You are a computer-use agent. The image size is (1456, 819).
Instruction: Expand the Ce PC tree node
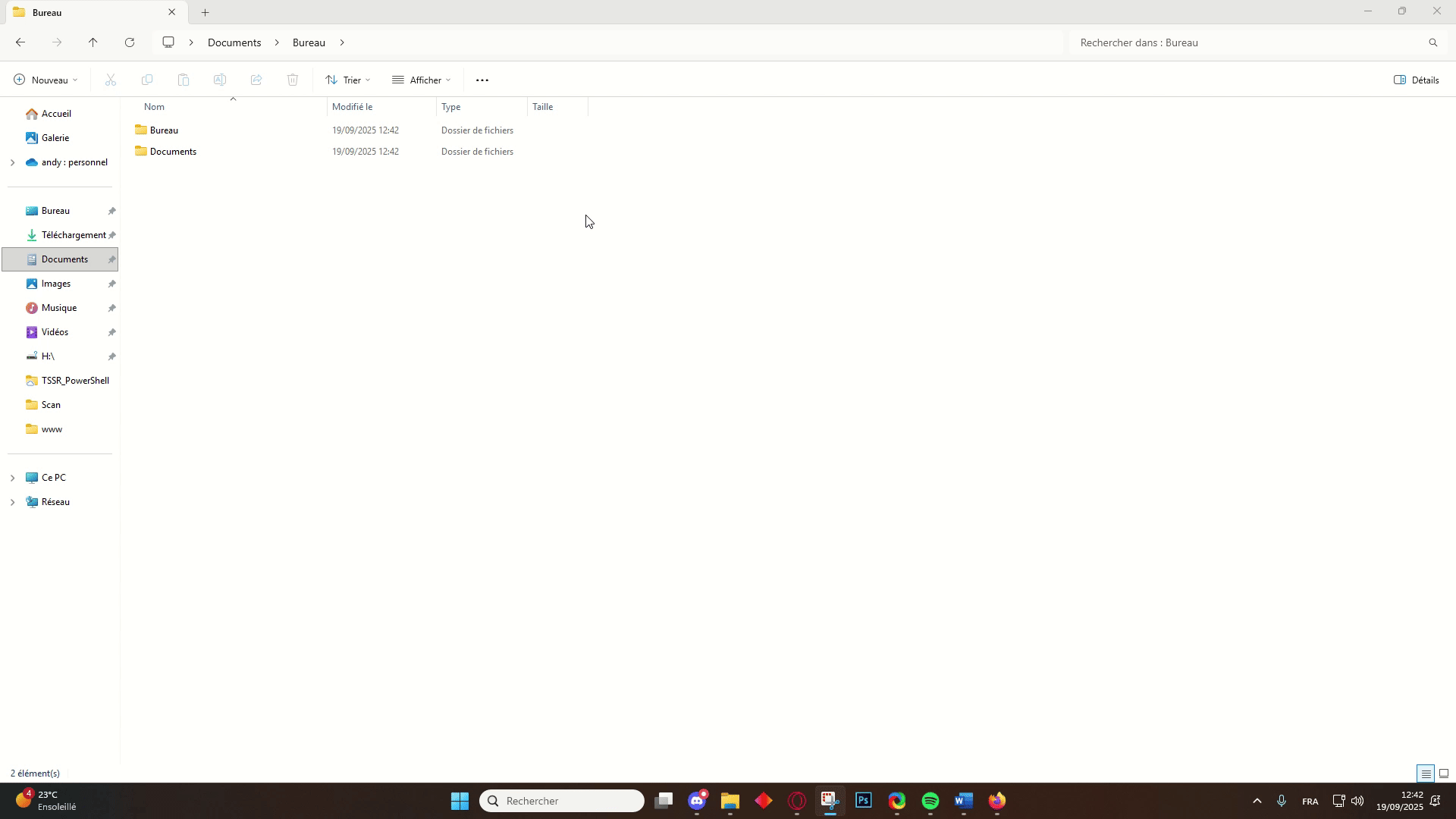click(x=12, y=478)
